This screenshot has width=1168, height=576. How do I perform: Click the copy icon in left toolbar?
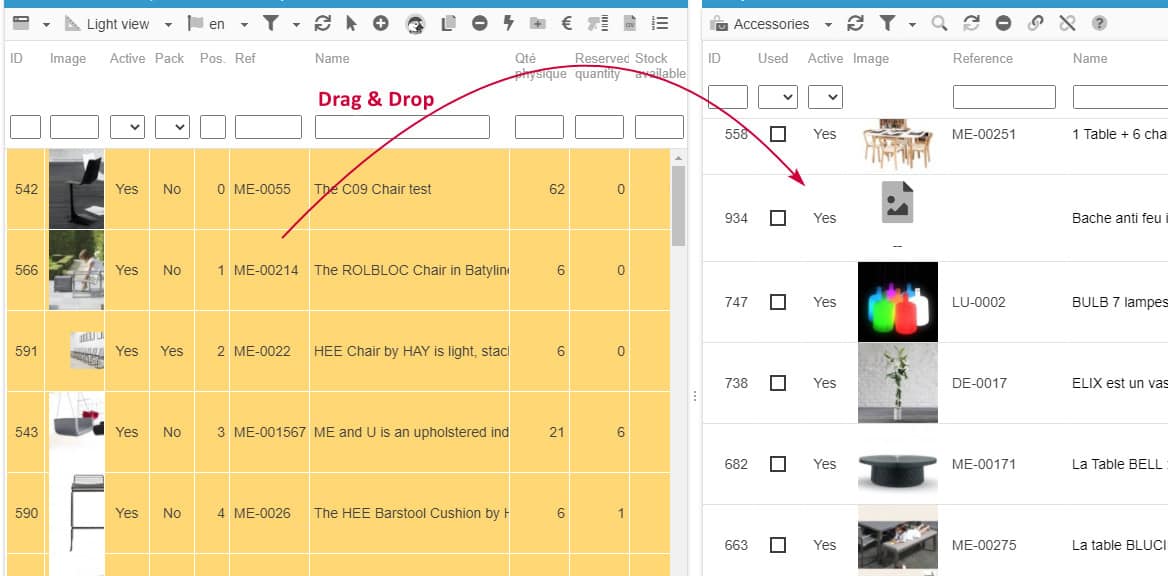(x=448, y=23)
